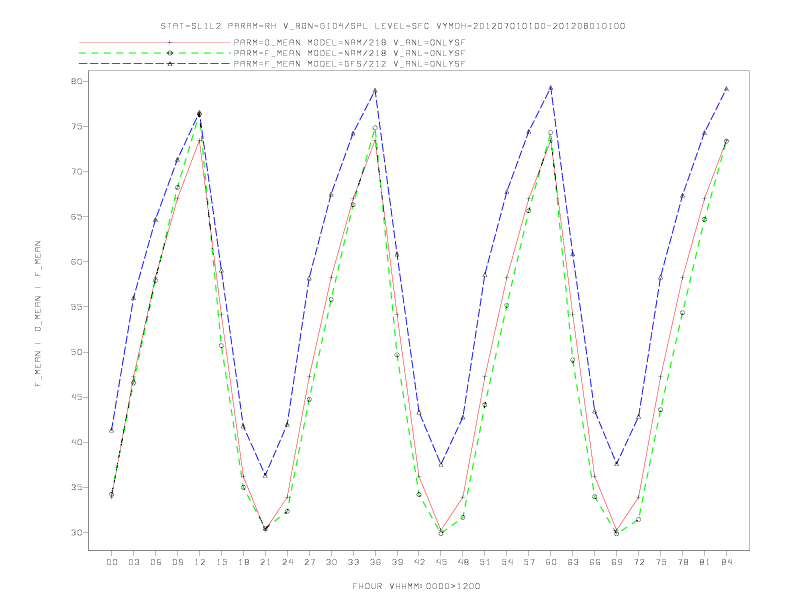792x612 pixels.
Task: Click x-axis forecast hour label 33
Action: [x=353, y=562]
